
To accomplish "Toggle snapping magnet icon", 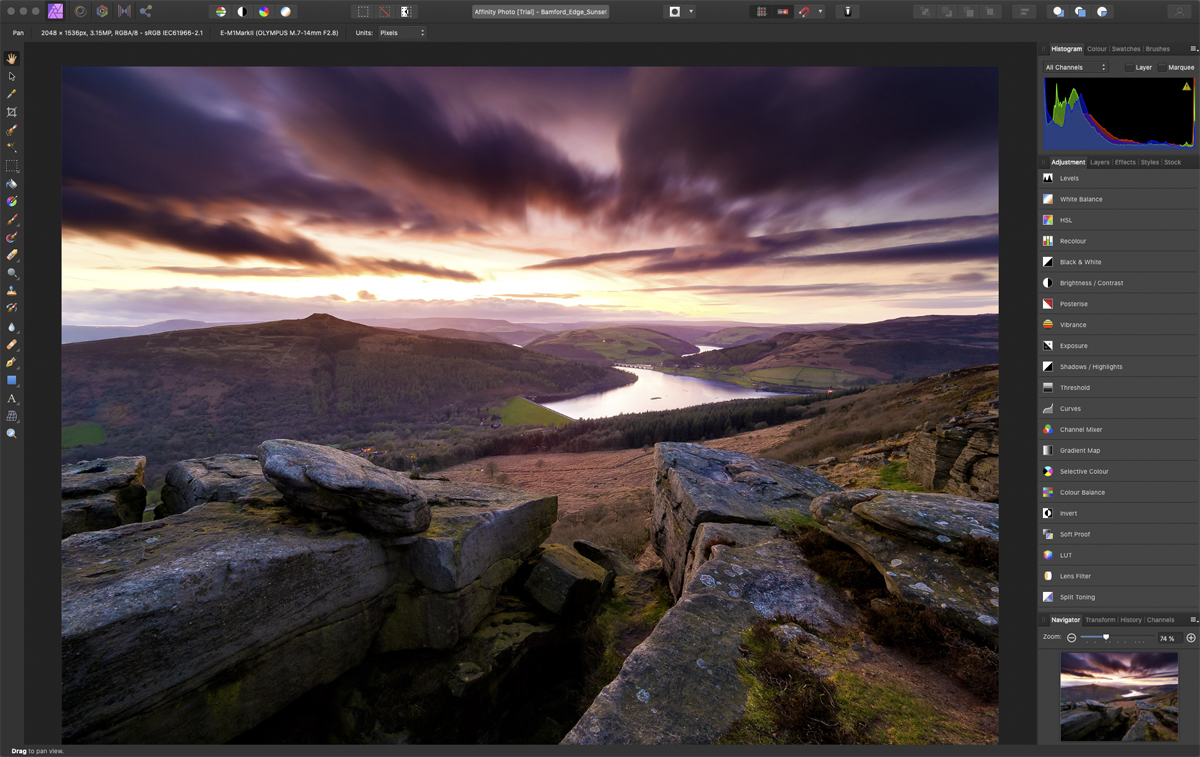I will click(x=804, y=12).
